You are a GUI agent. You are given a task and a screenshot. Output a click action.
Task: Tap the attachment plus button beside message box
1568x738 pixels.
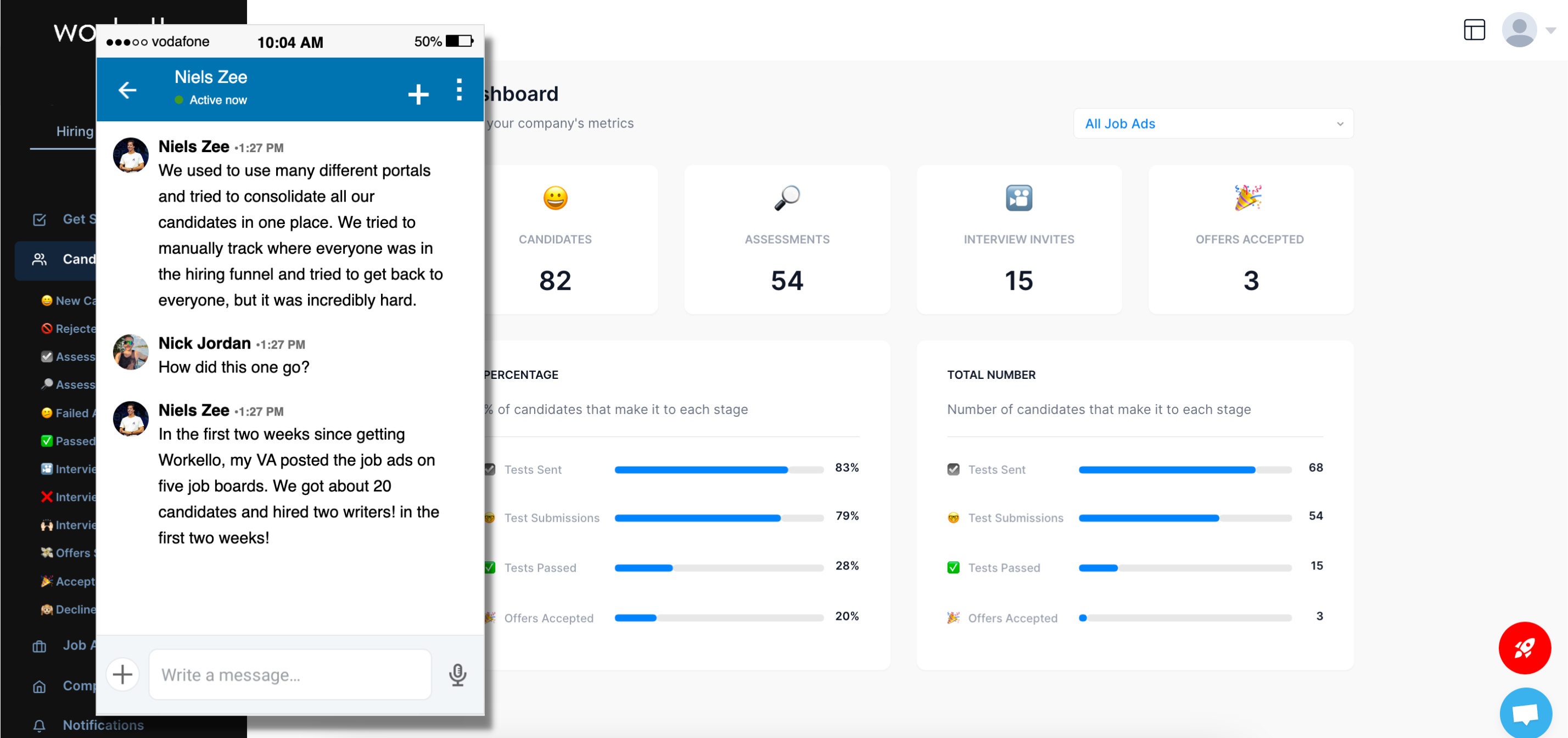[x=122, y=674]
